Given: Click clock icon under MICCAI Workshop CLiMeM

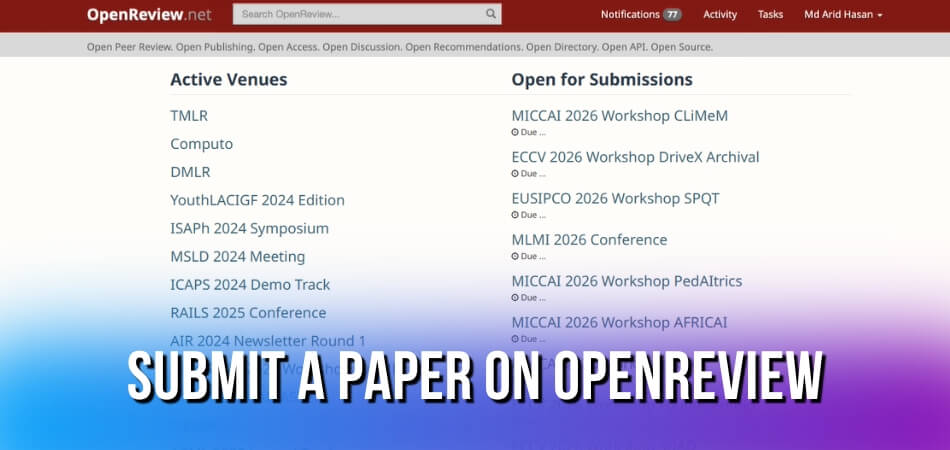Looking at the screenshot, I should (515, 132).
